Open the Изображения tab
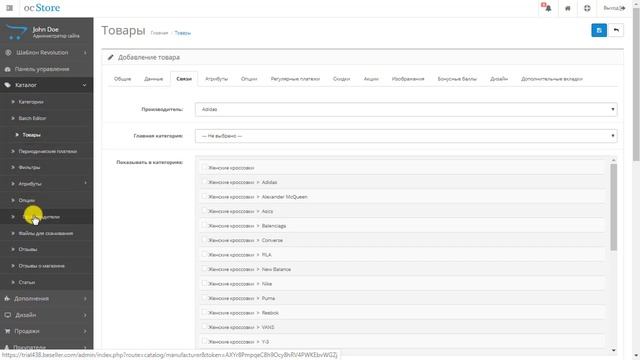The width and height of the screenshot is (640, 360). click(x=408, y=79)
